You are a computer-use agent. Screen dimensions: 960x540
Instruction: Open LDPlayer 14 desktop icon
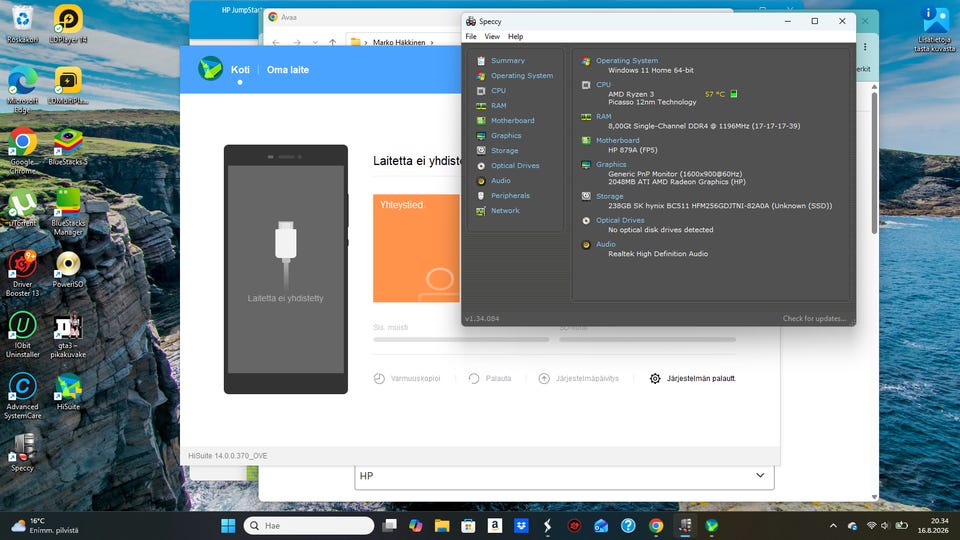coord(68,24)
